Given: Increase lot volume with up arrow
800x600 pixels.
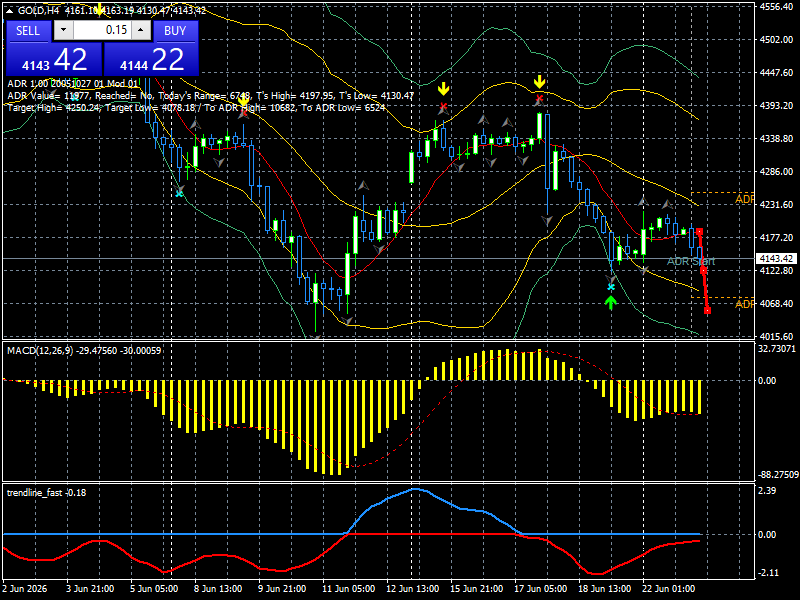Looking at the screenshot, I should click(141, 30).
